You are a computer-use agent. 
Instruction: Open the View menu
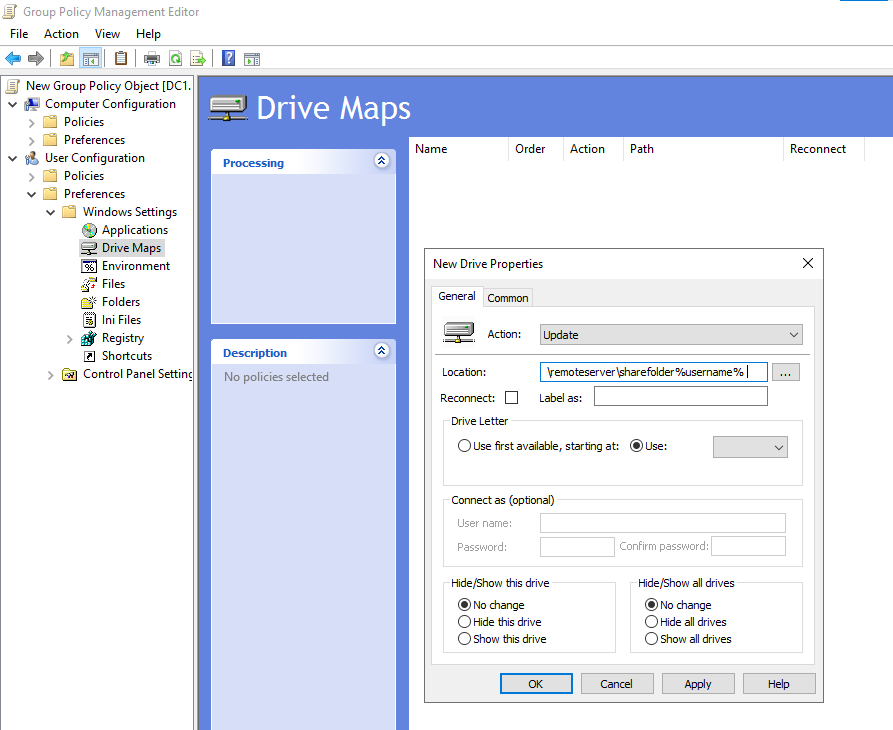(x=107, y=34)
